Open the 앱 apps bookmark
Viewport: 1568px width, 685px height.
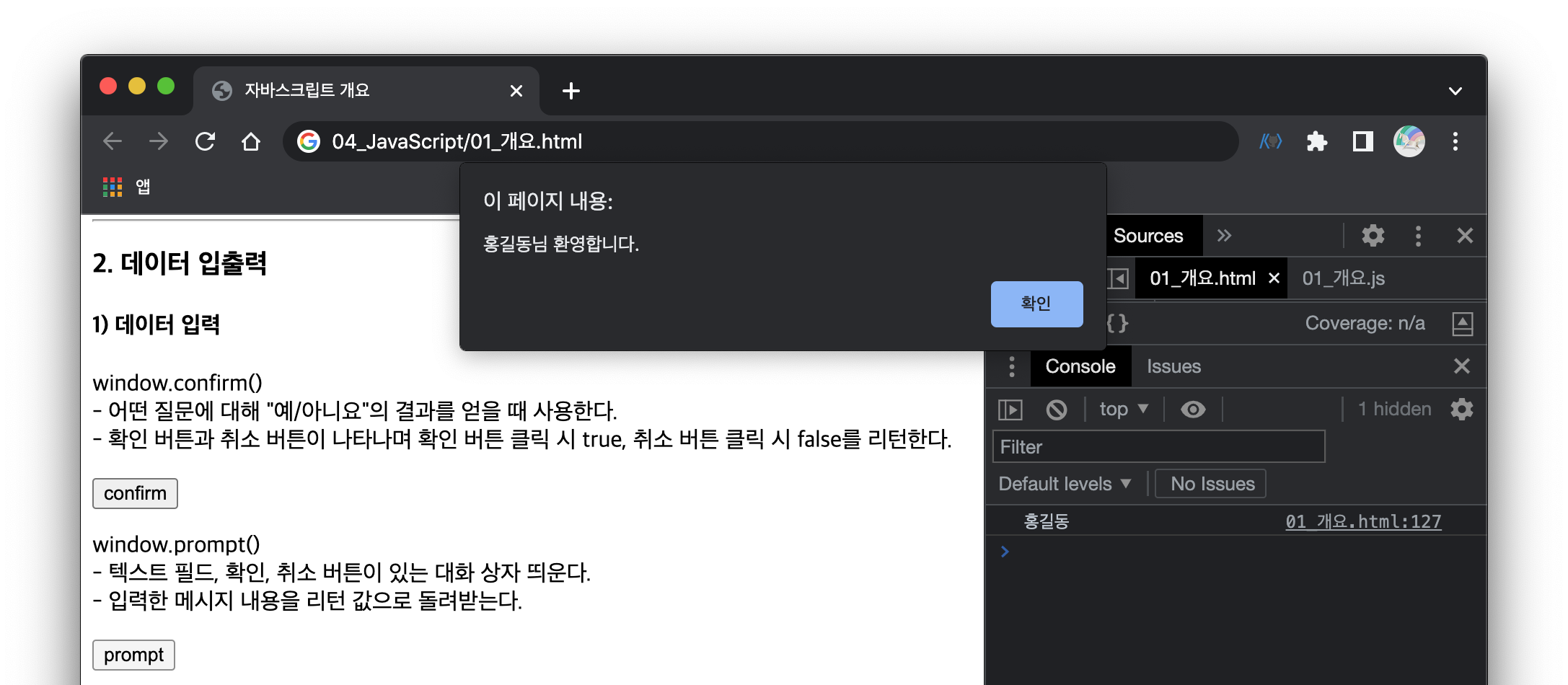127,187
